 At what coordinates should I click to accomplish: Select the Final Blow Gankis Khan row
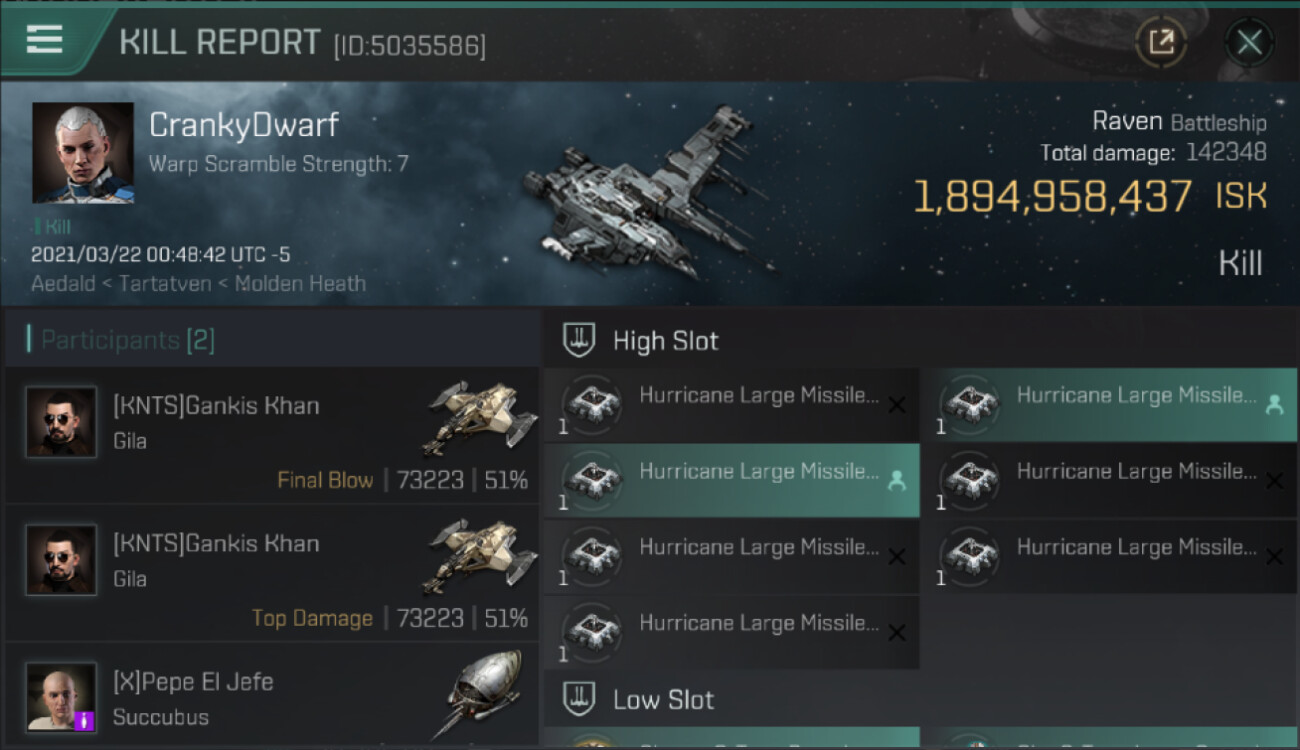(x=272, y=436)
